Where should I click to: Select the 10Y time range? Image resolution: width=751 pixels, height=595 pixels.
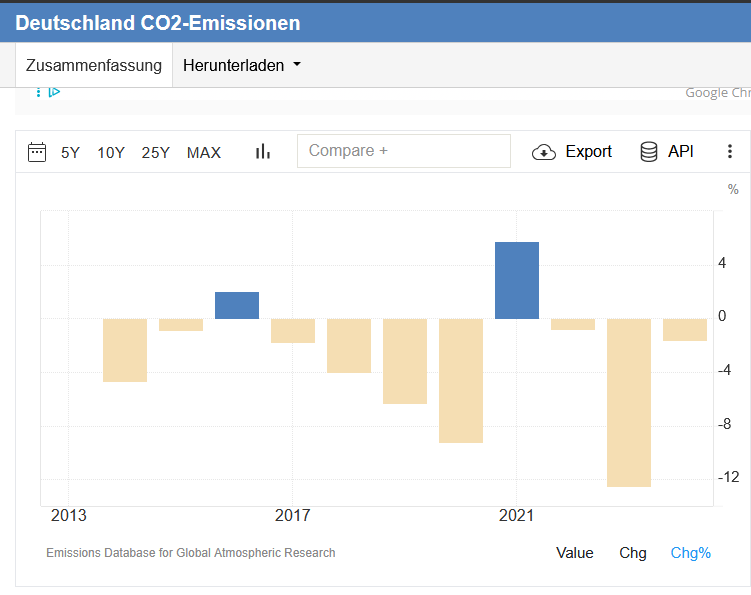tap(111, 153)
